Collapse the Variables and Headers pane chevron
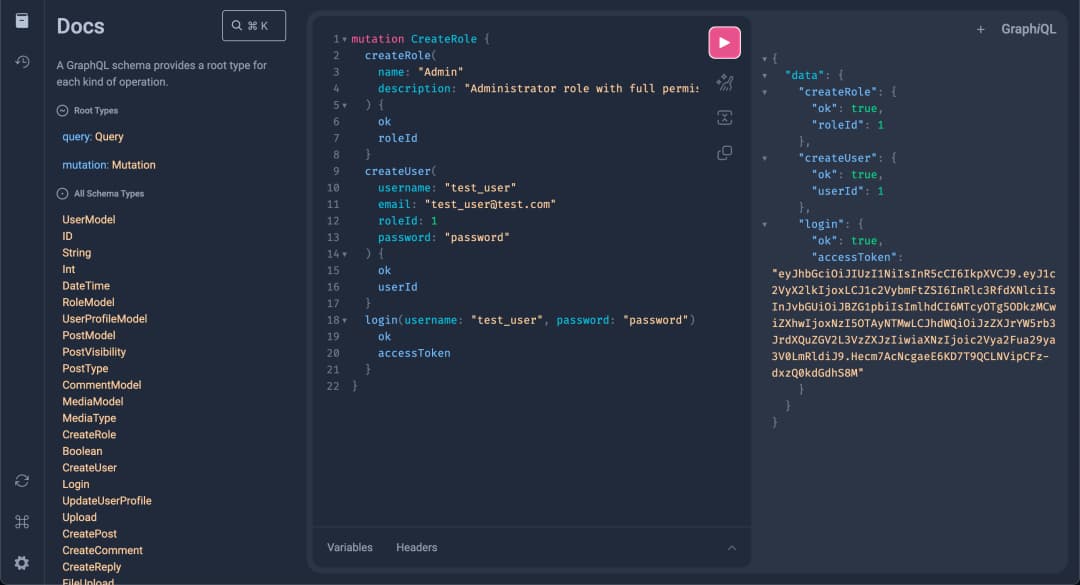This screenshot has height=585, width=1080. (x=731, y=547)
